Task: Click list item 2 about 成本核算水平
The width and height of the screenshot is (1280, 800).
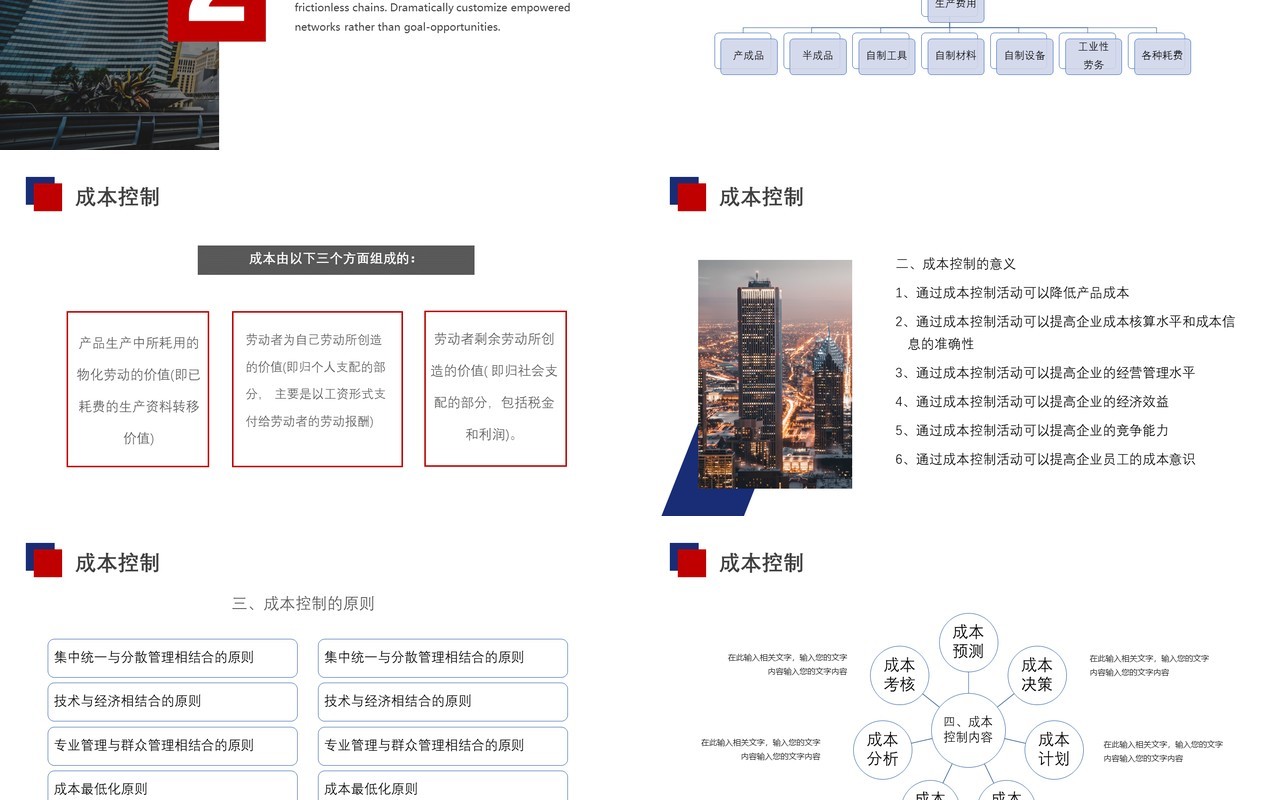Action: [x=1065, y=332]
